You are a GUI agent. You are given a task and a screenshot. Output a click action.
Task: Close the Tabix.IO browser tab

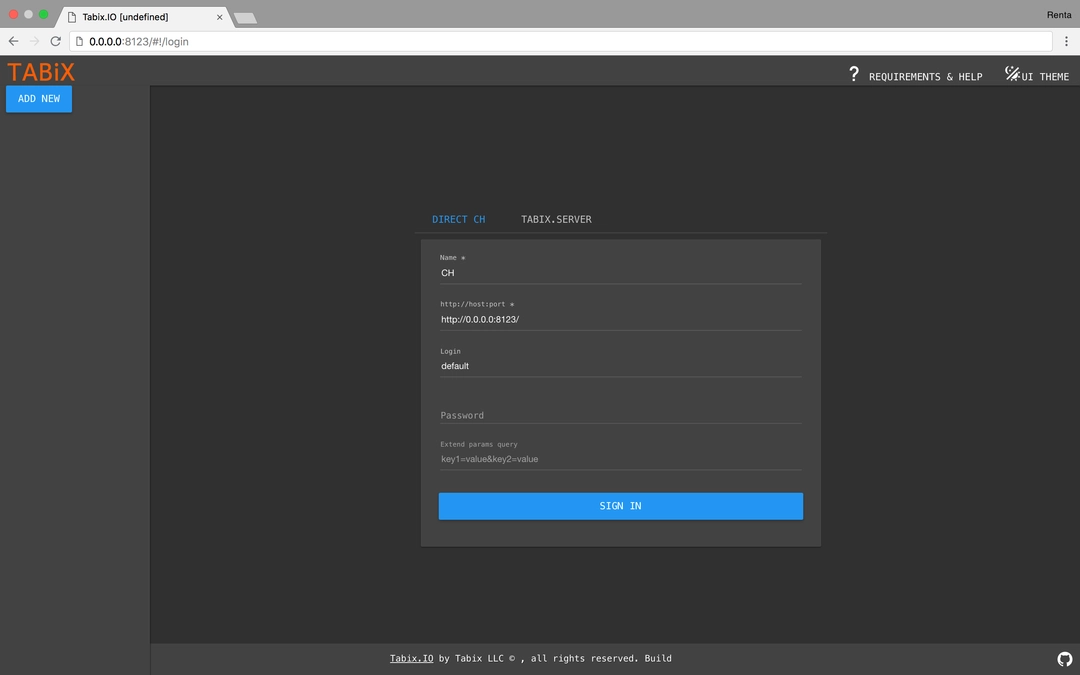[220, 17]
